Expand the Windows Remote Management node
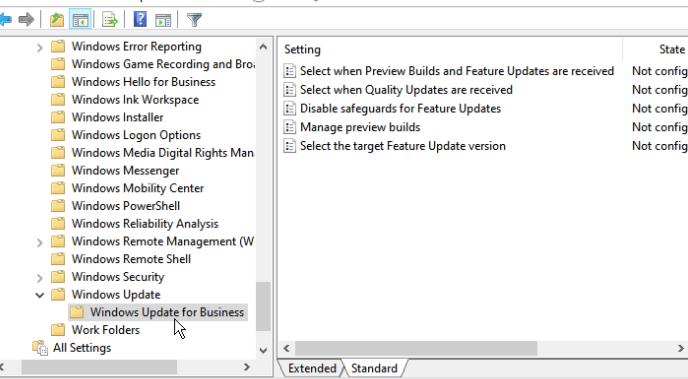Screen dimensions: 688x379 click(39, 242)
